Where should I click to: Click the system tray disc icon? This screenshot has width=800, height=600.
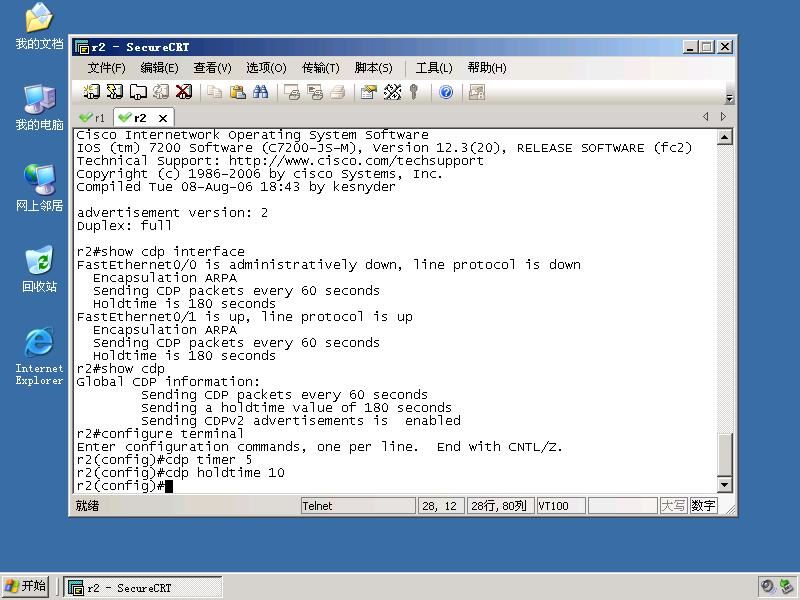(767, 586)
